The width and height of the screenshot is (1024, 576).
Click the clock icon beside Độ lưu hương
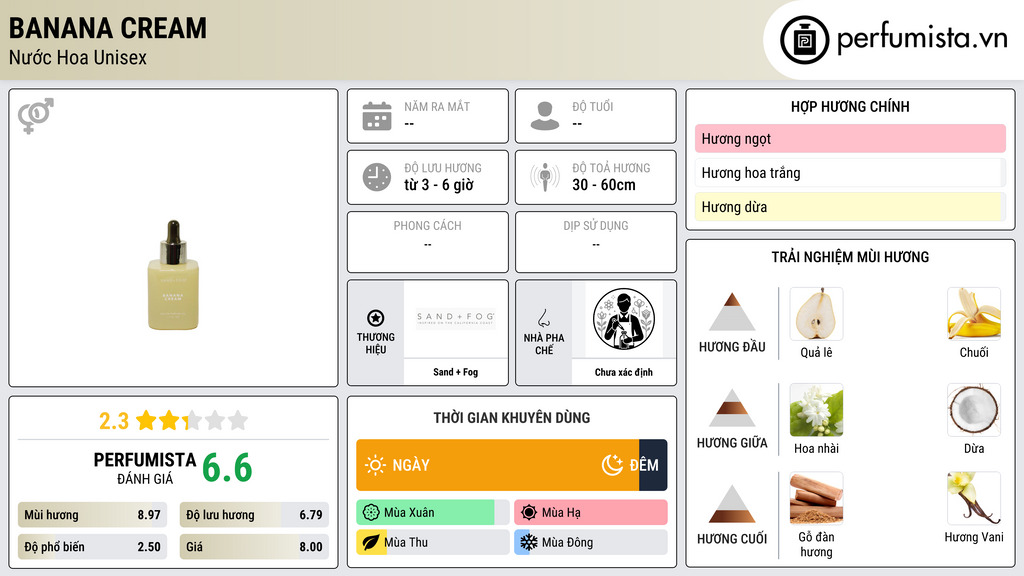click(x=377, y=177)
